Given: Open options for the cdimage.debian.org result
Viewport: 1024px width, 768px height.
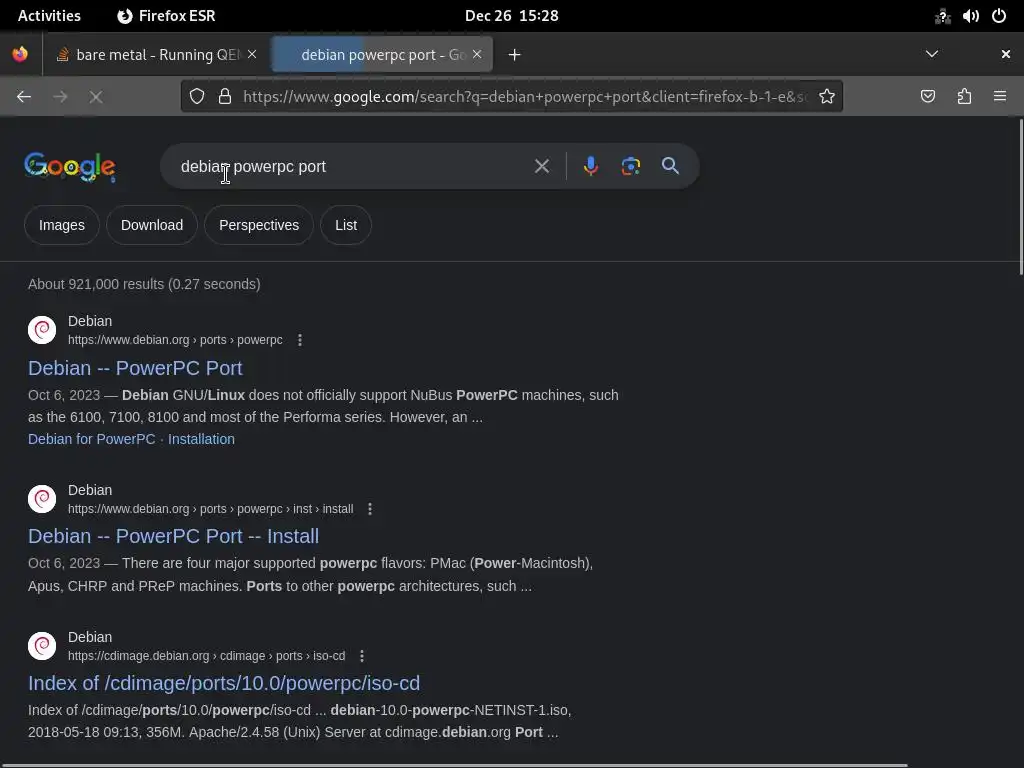Looking at the screenshot, I should 362,656.
